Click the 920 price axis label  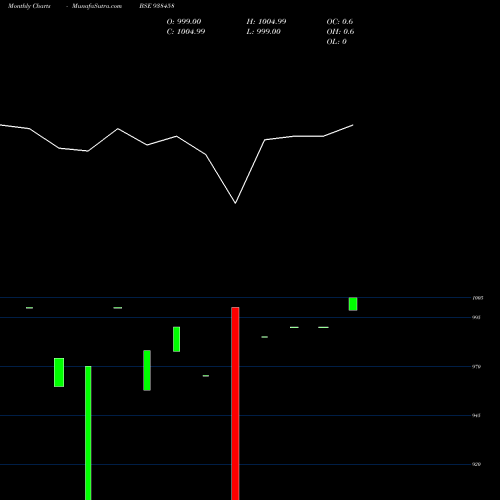477,464
